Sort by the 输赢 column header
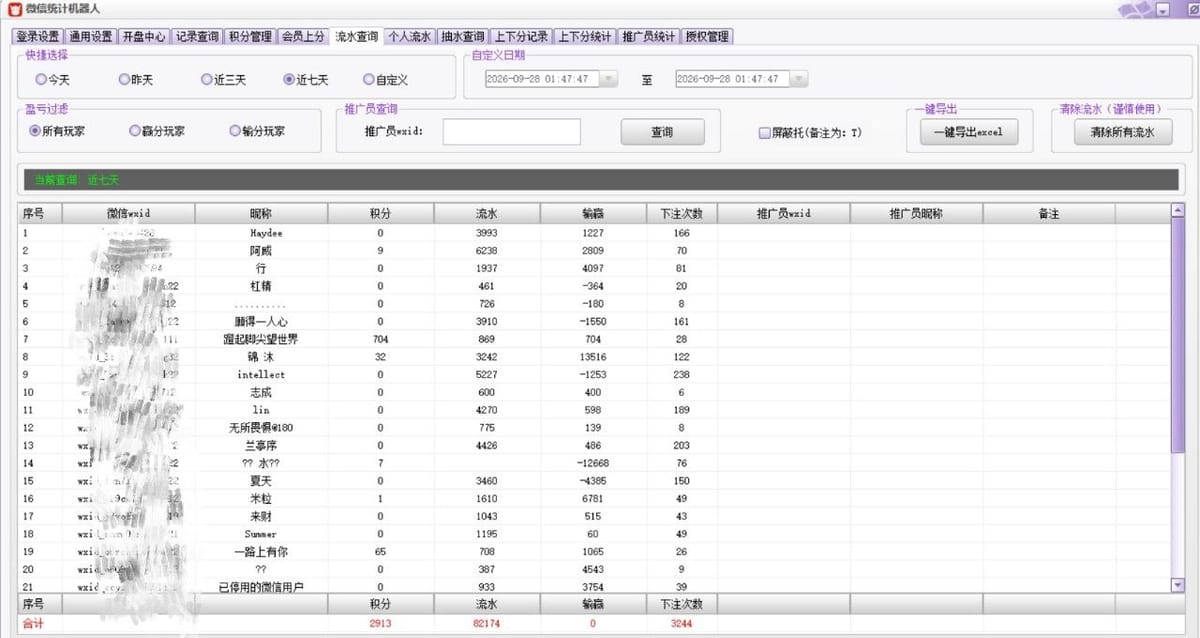 pyautogui.click(x=592, y=214)
